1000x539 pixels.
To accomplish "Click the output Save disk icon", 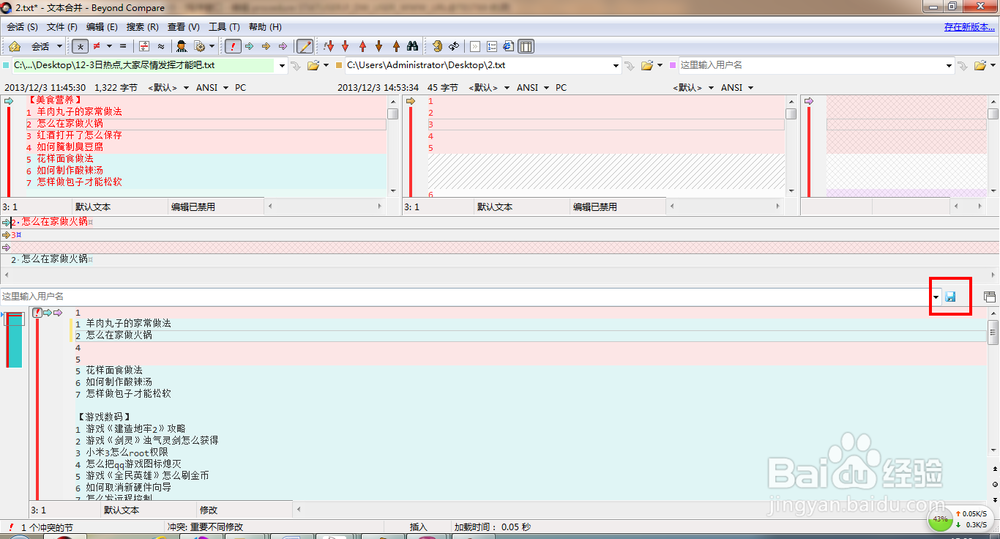I will [950, 297].
